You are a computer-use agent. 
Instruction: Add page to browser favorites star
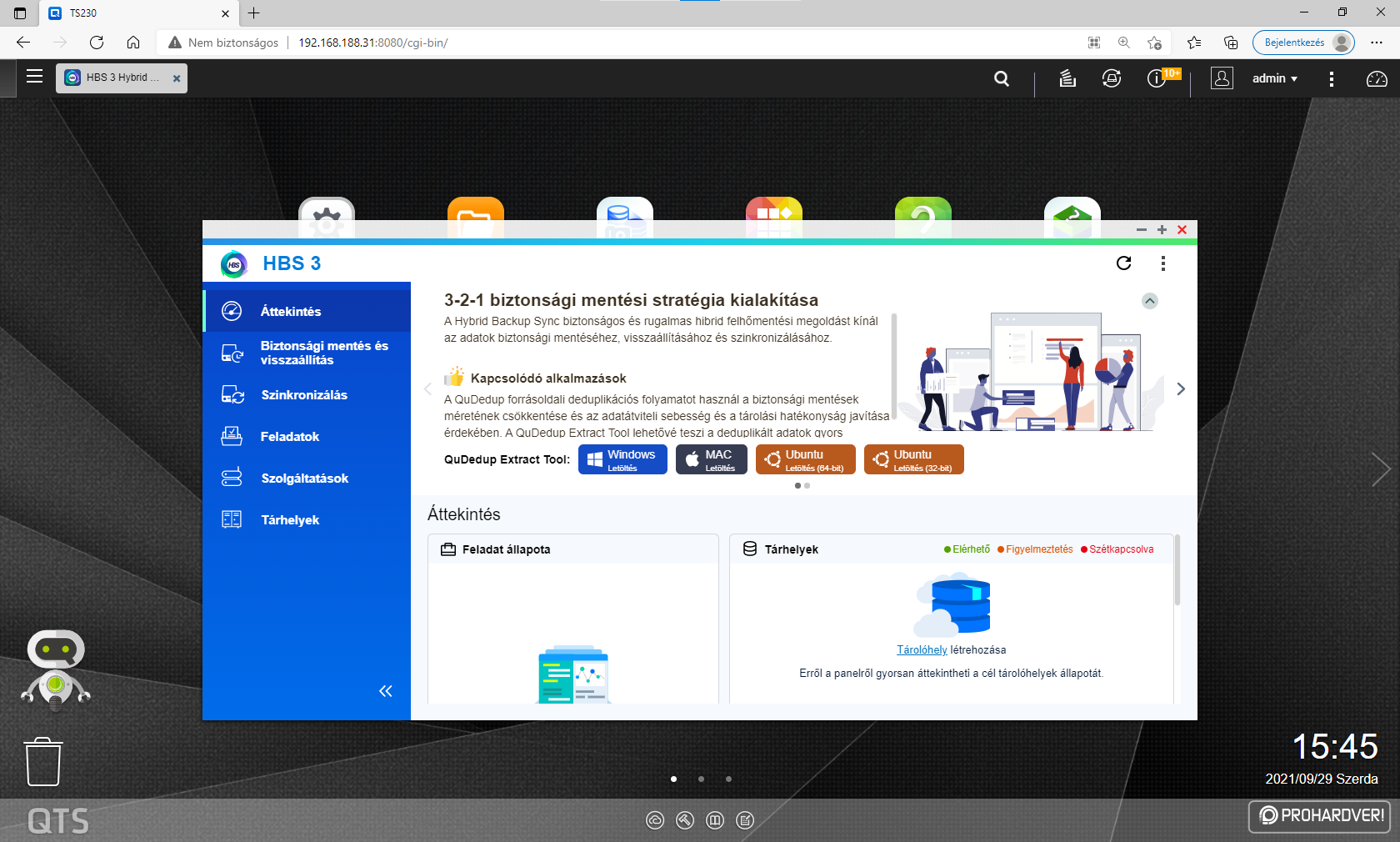coord(1154,43)
